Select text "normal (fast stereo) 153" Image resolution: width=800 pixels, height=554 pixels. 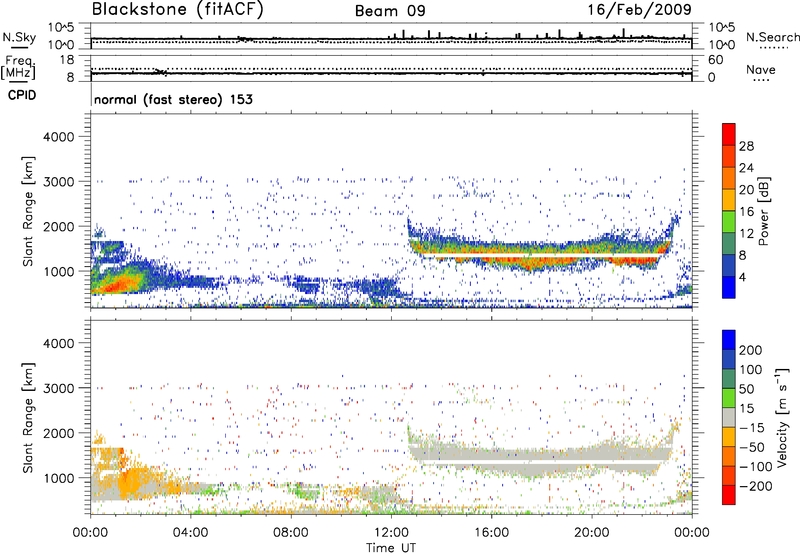173,99
